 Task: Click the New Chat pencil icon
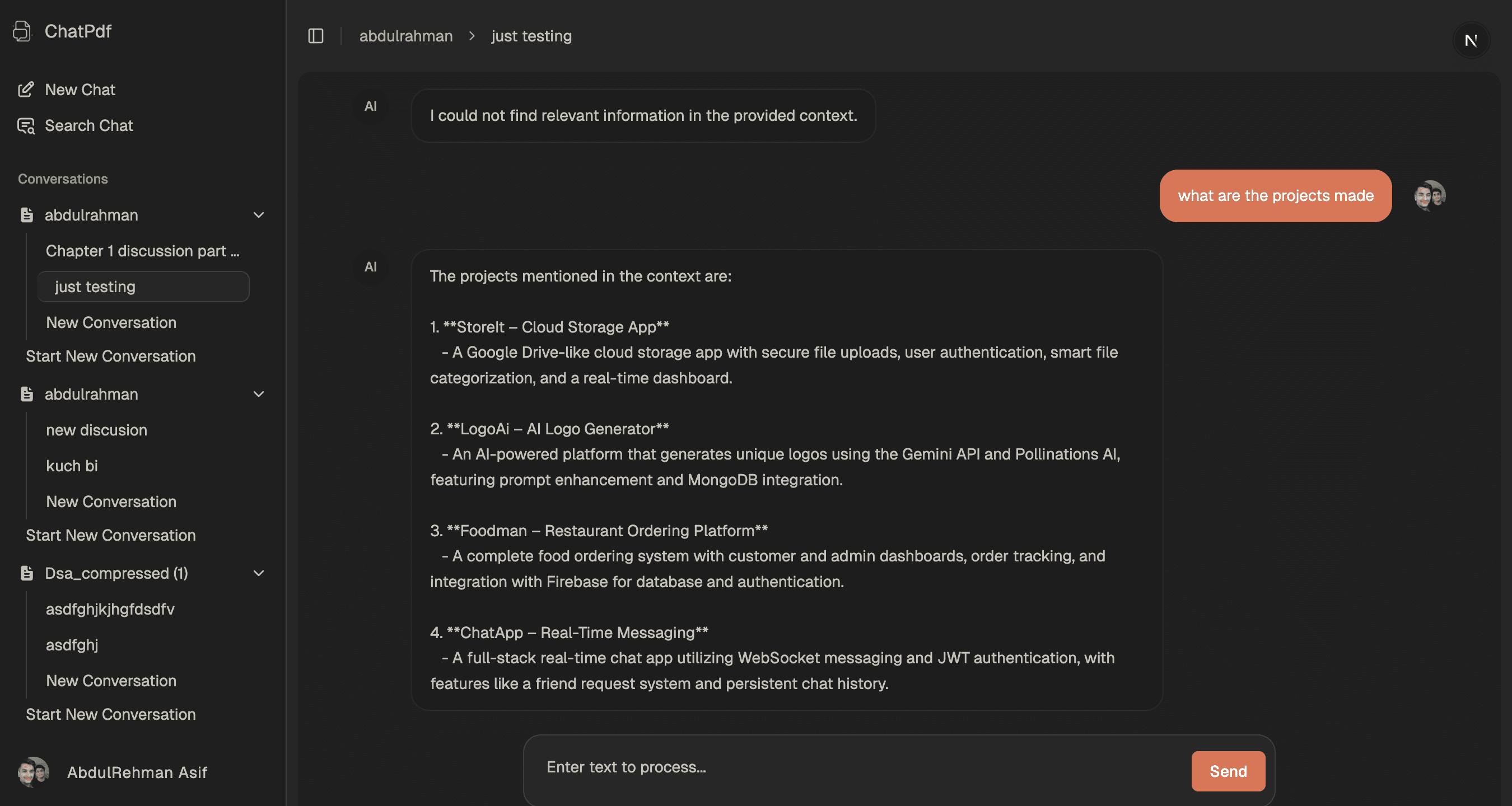pos(26,90)
